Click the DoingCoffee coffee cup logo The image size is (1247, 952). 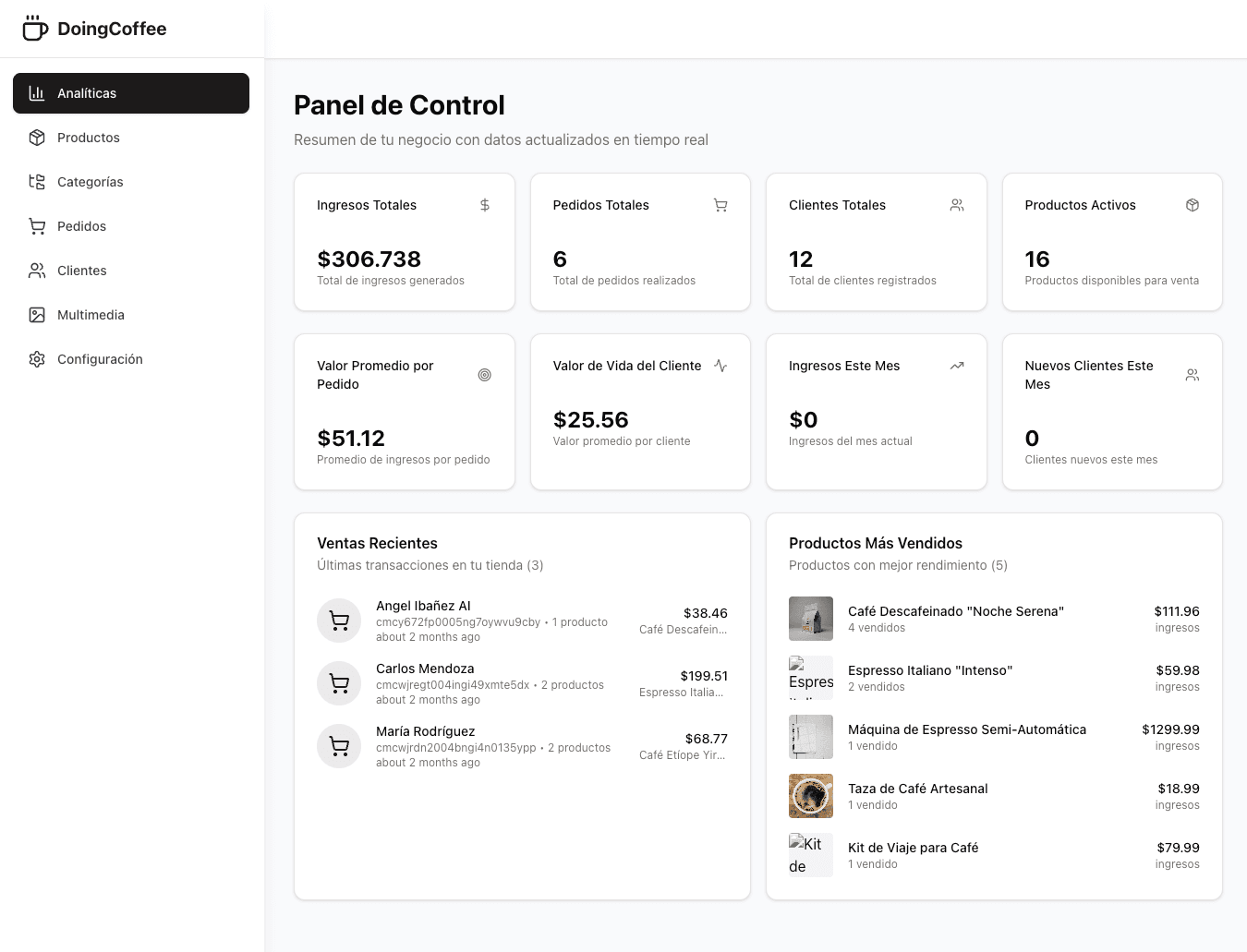pyautogui.click(x=34, y=28)
